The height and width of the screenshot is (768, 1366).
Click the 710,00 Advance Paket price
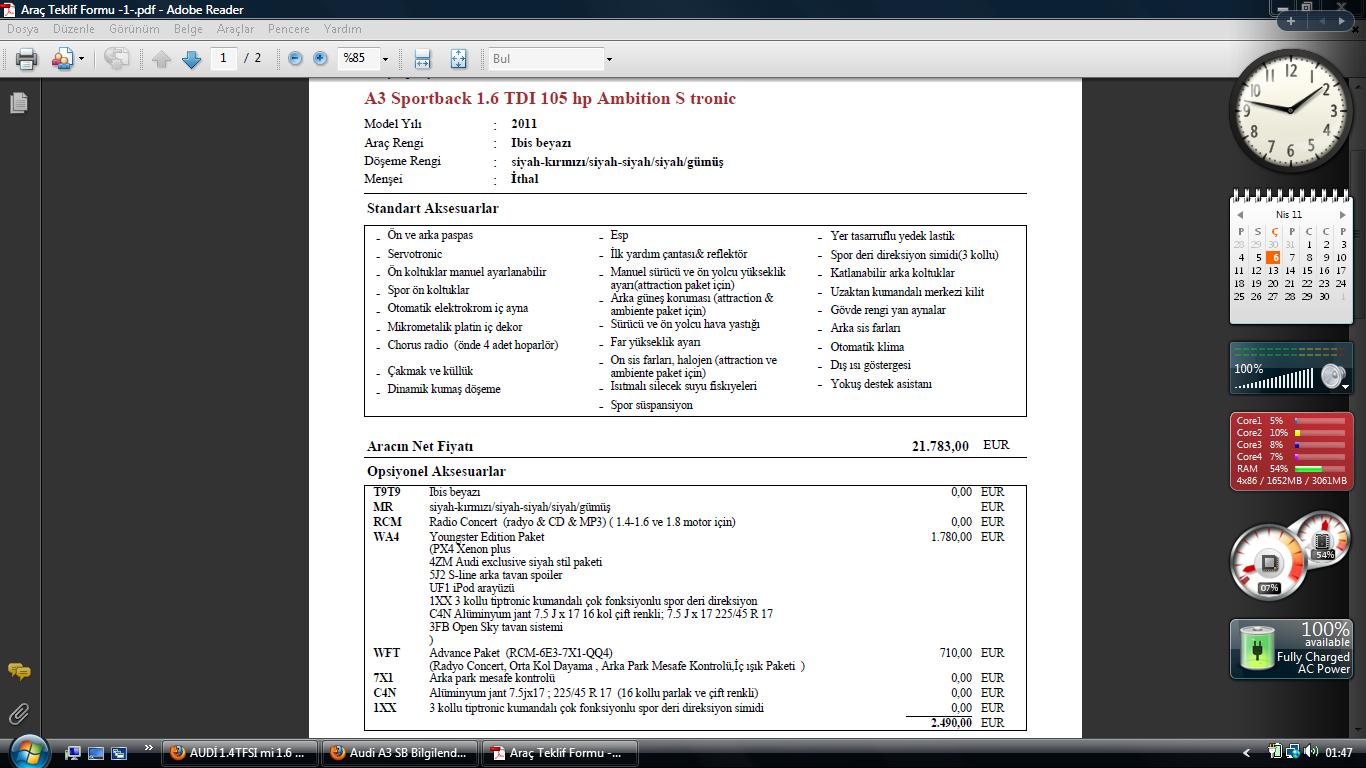tap(955, 653)
